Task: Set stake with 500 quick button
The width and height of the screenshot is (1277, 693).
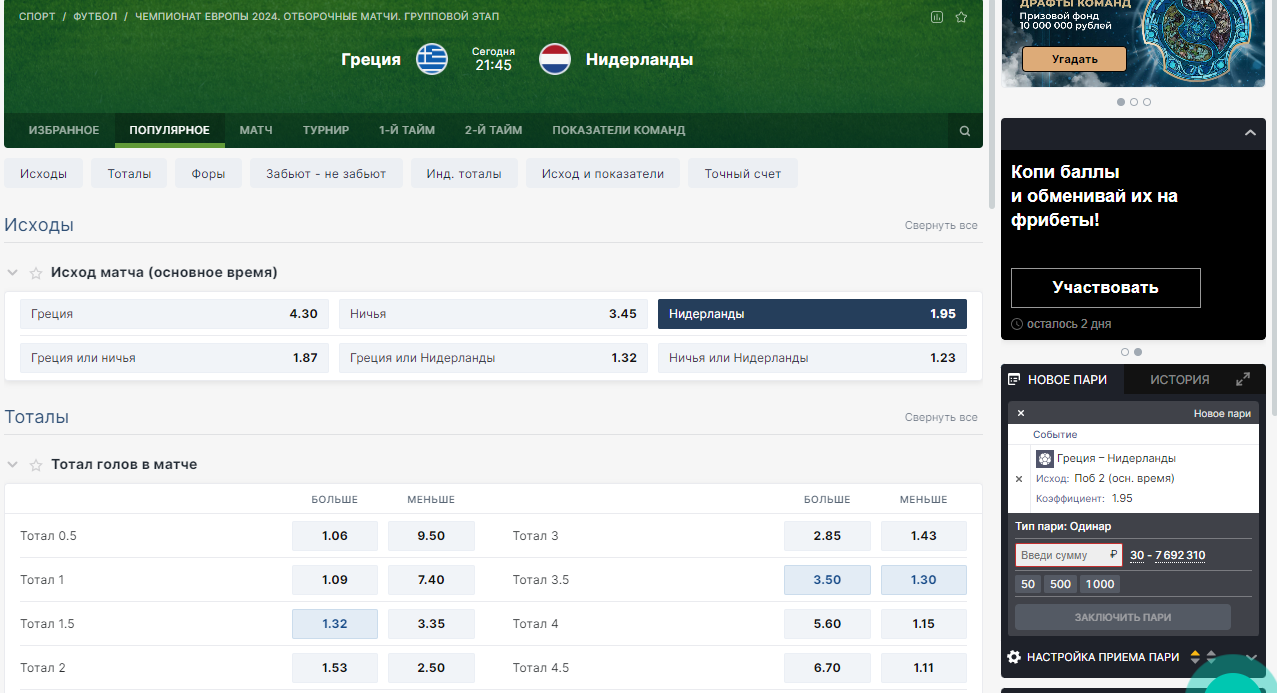Action: click(1061, 585)
